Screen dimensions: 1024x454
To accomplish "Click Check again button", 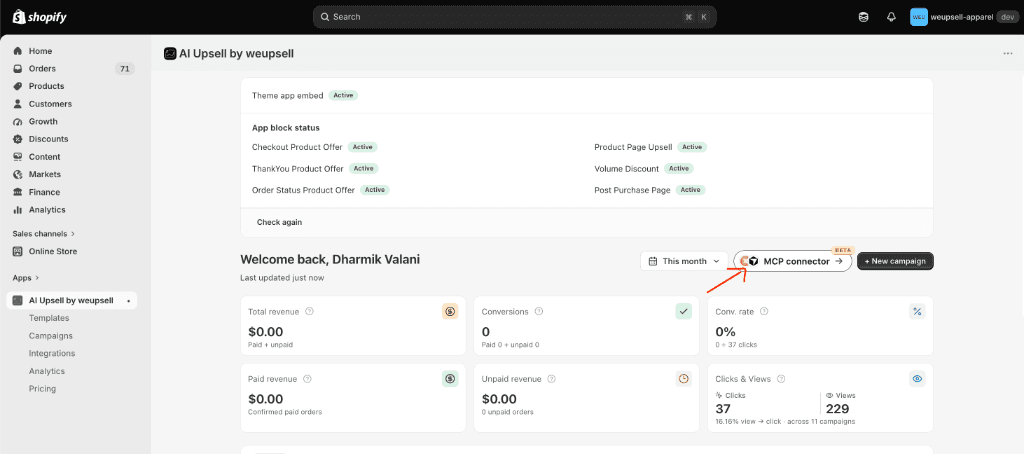I will click(280, 222).
